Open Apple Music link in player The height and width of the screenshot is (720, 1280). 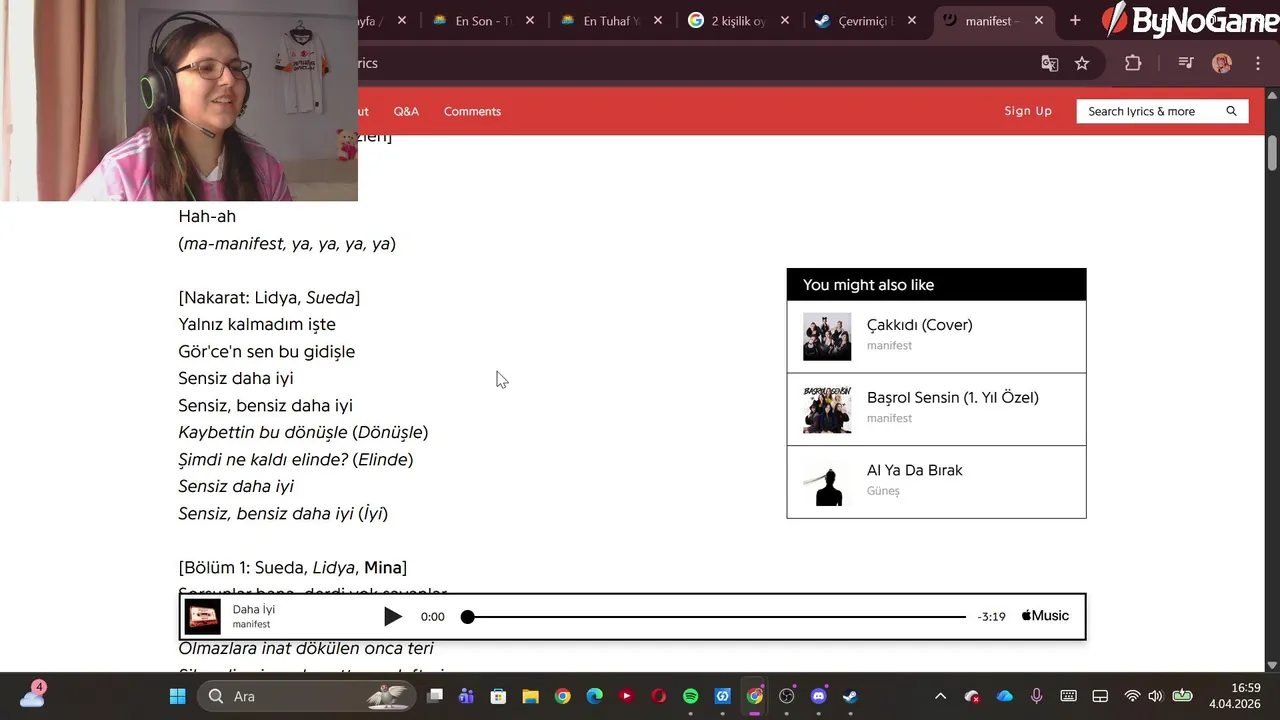(1045, 616)
